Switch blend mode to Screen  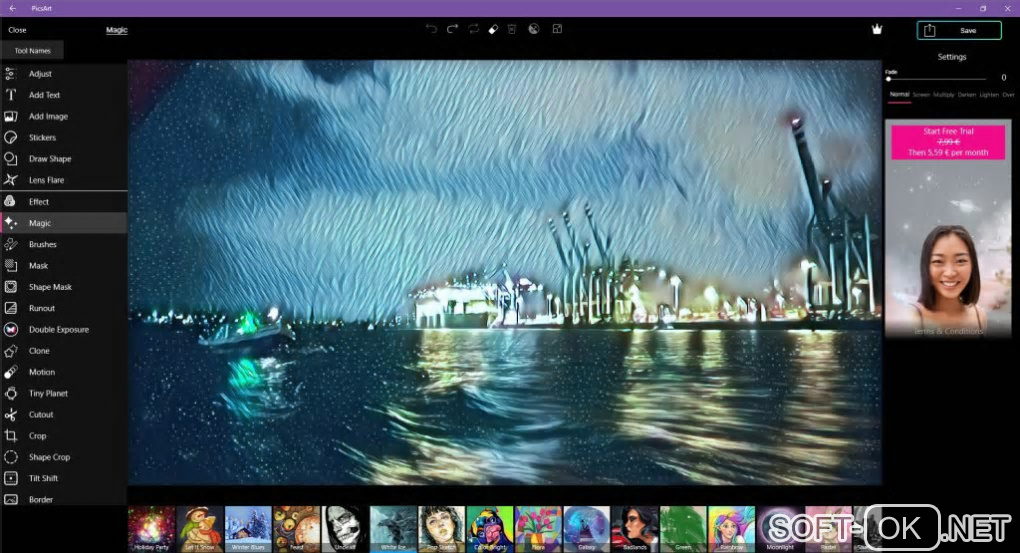coord(921,95)
